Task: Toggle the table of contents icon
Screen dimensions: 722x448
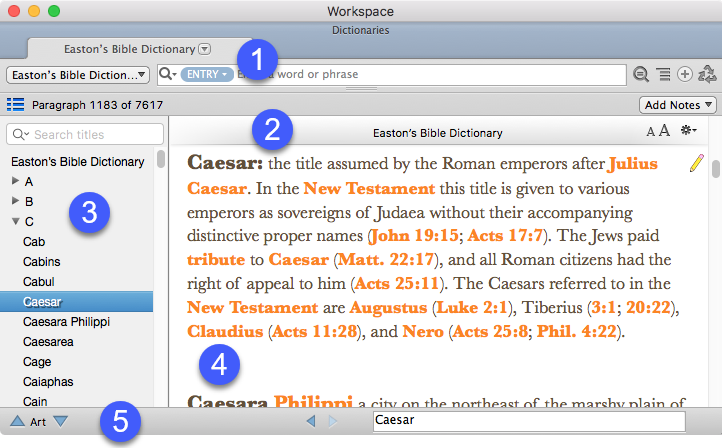Action: (15, 104)
